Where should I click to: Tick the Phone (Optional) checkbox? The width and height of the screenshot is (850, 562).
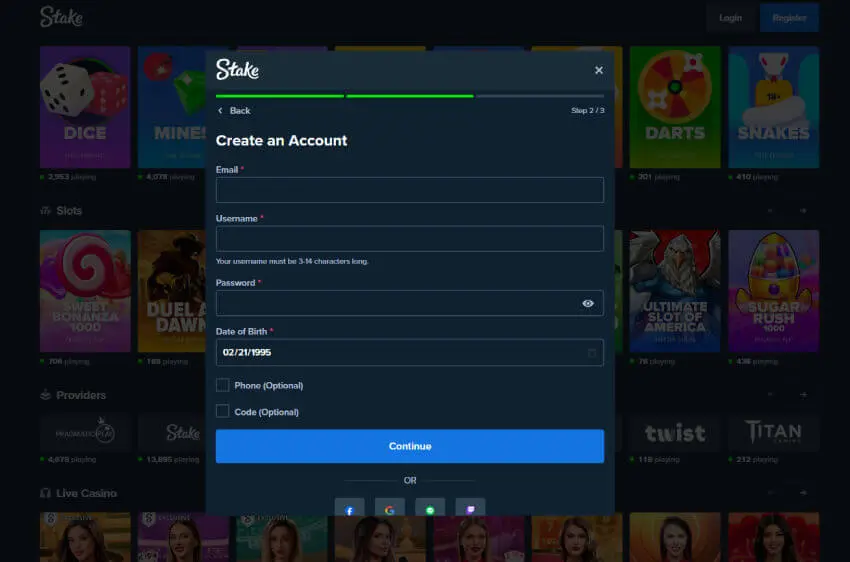pyautogui.click(x=222, y=385)
